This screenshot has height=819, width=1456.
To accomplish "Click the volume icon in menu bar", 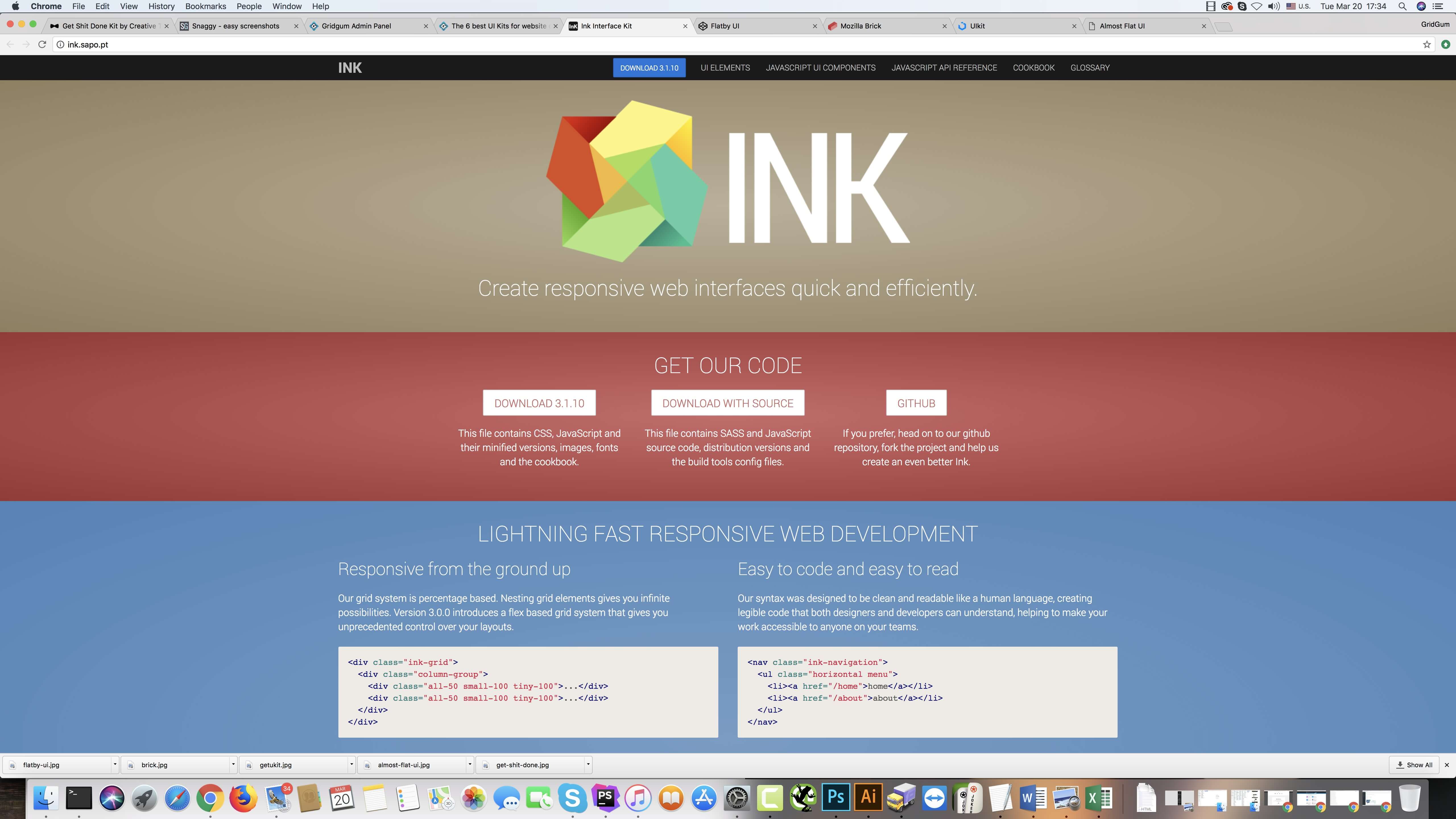I will coord(1273,6).
